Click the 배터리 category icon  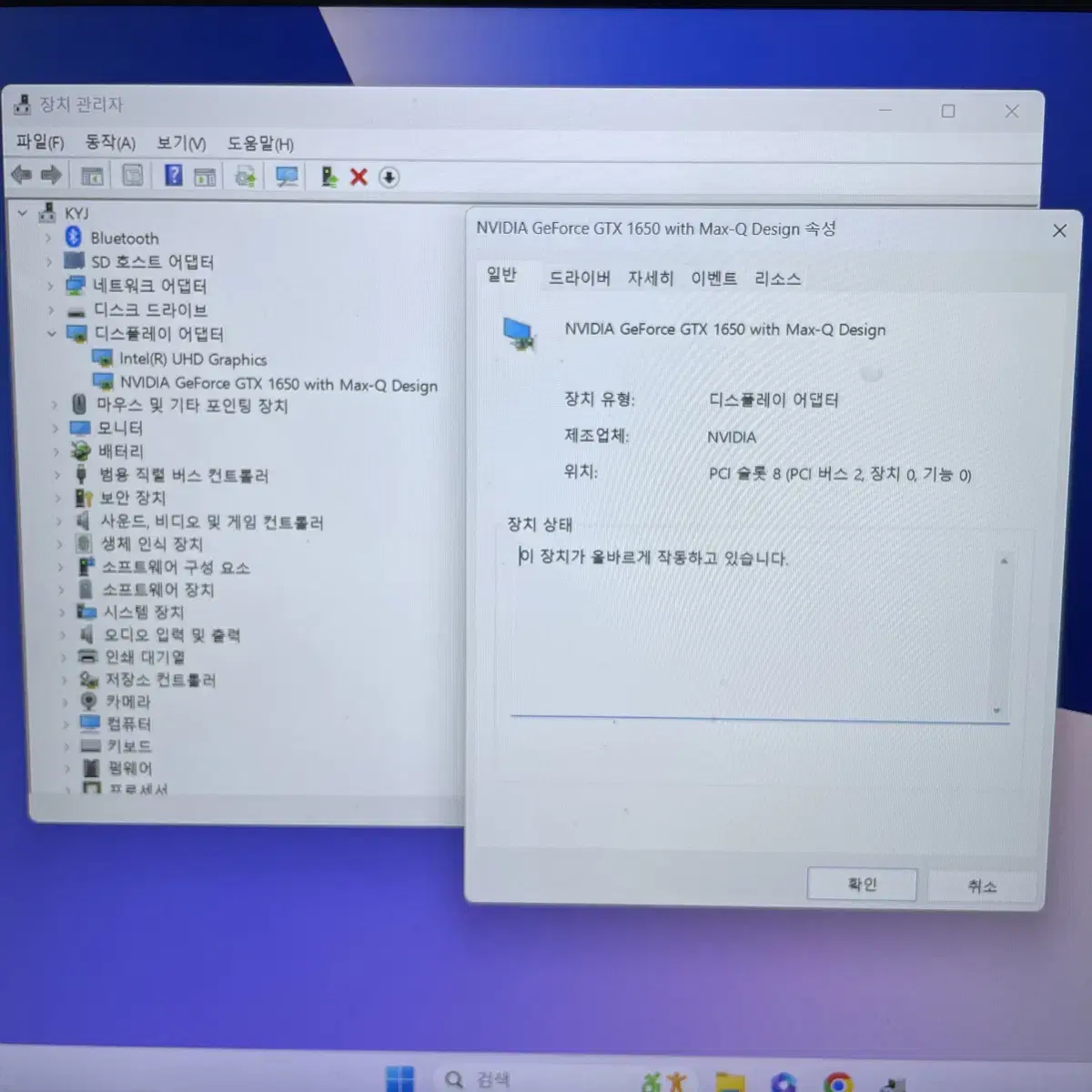point(81,450)
